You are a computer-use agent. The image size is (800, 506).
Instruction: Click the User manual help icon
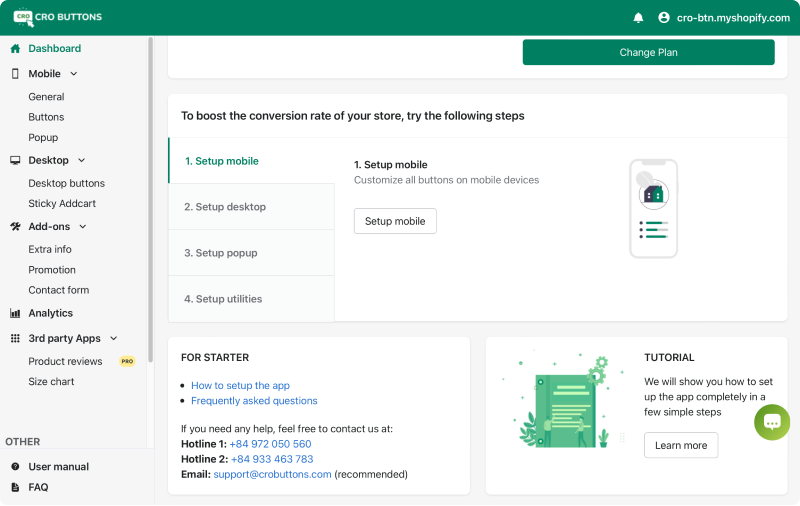point(15,467)
